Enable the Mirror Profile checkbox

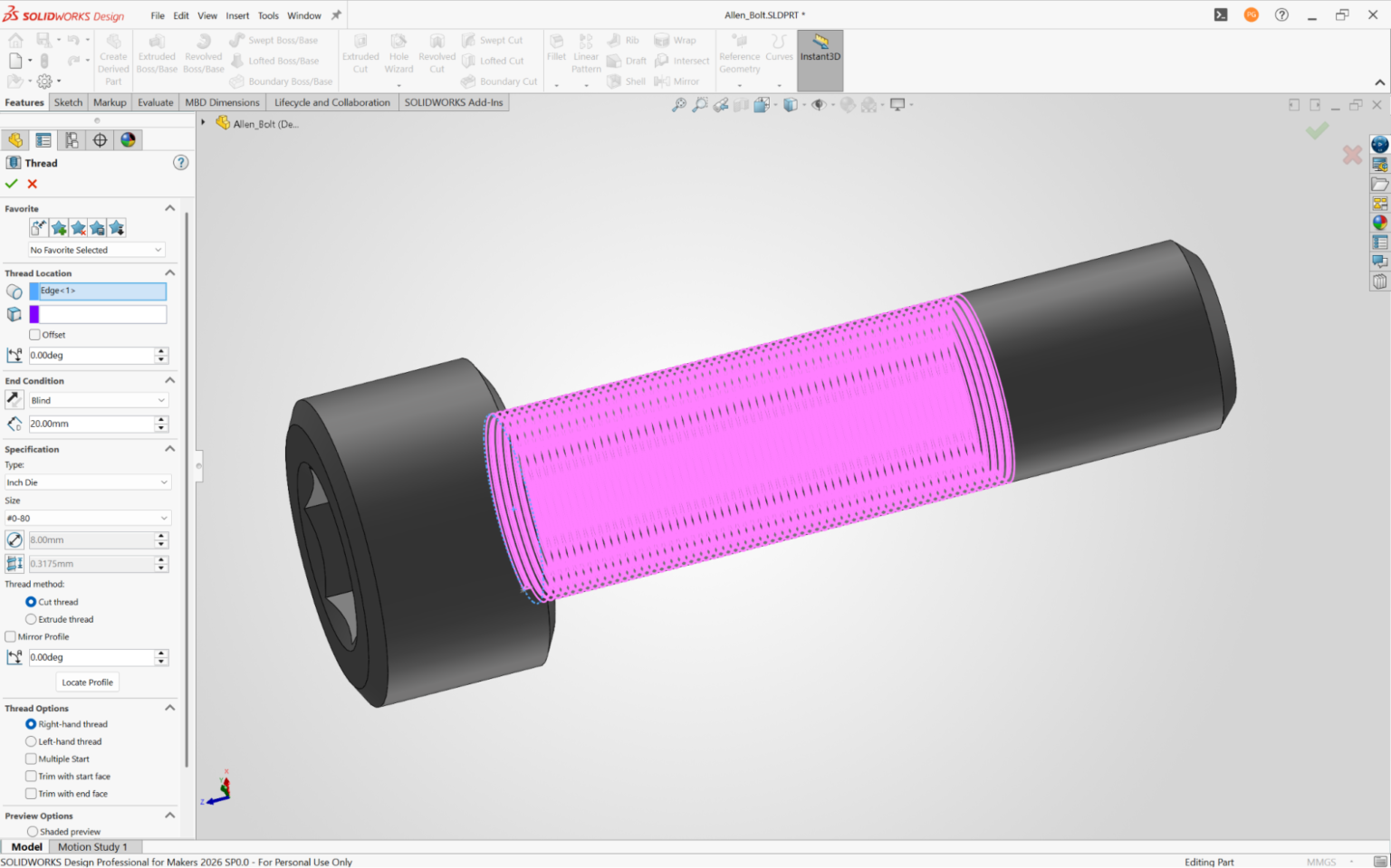[10, 636]
